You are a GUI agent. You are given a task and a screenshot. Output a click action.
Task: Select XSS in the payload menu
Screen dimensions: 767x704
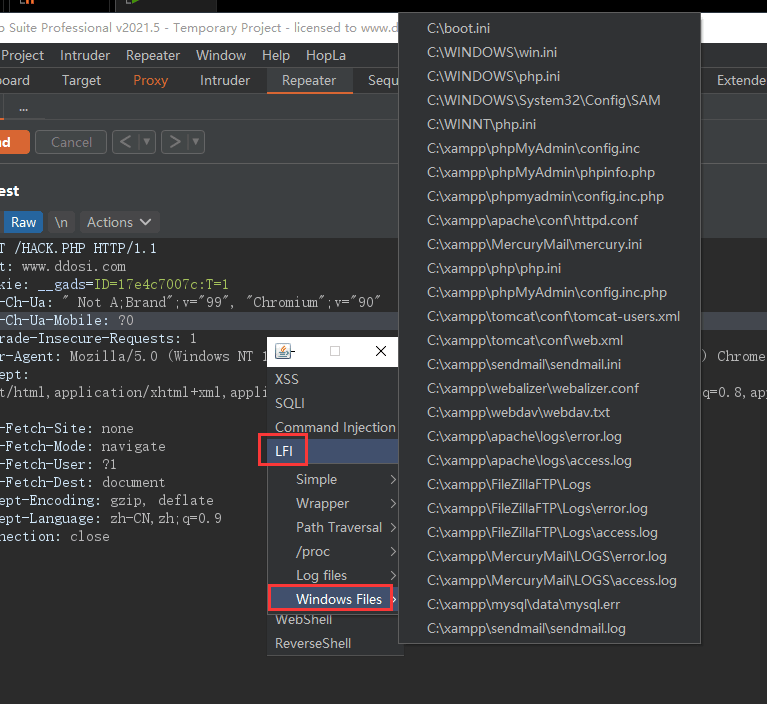(333, 379)
